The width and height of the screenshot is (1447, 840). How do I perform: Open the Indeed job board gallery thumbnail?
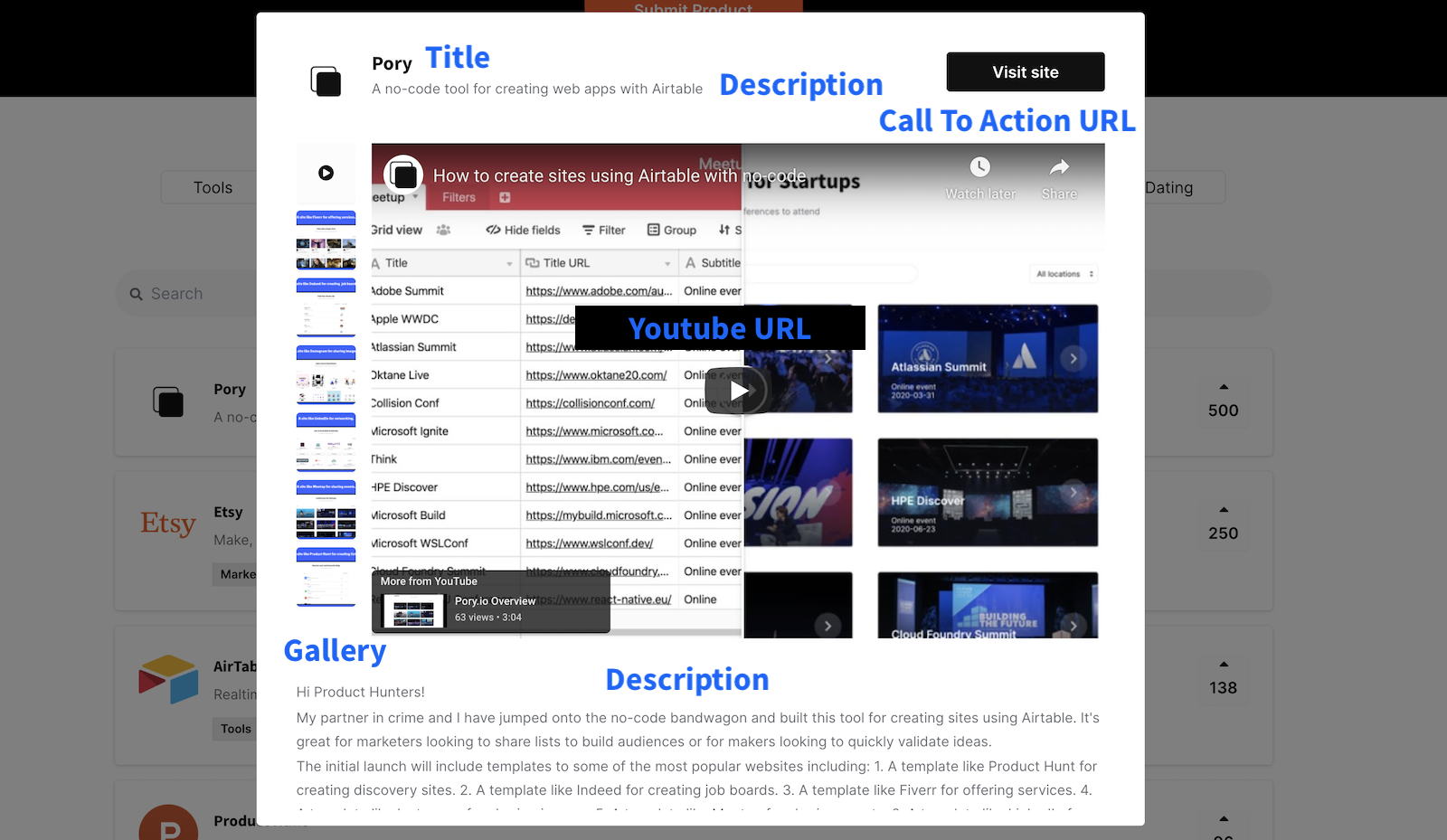coord(326,307)
